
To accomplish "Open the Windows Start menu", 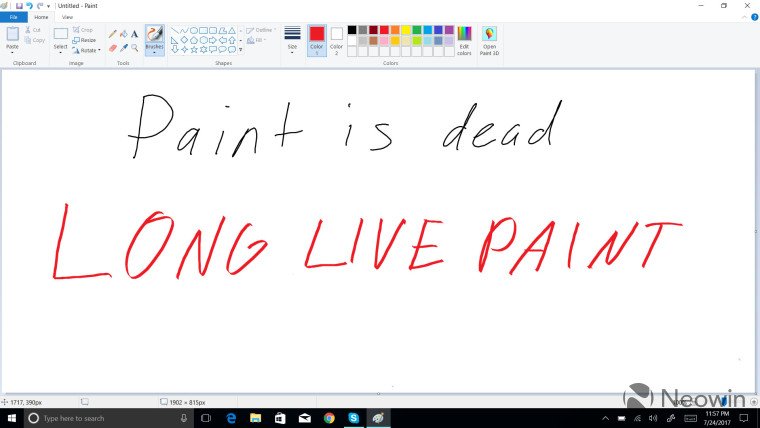I will [x=12, y=418].
